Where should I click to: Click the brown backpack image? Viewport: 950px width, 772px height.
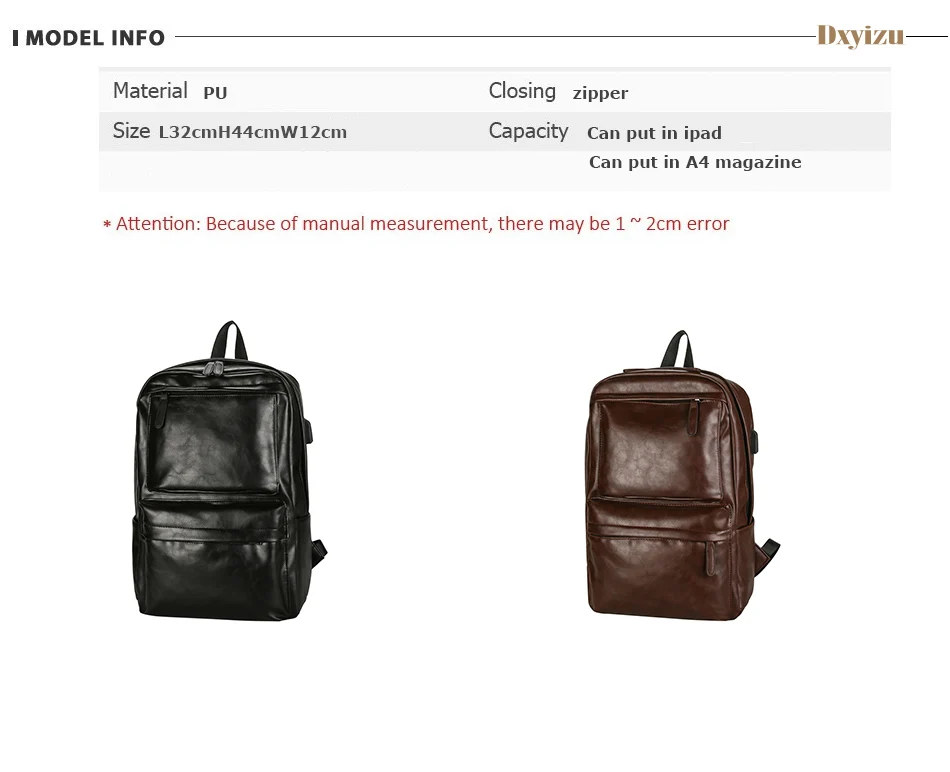coord(682,475)
